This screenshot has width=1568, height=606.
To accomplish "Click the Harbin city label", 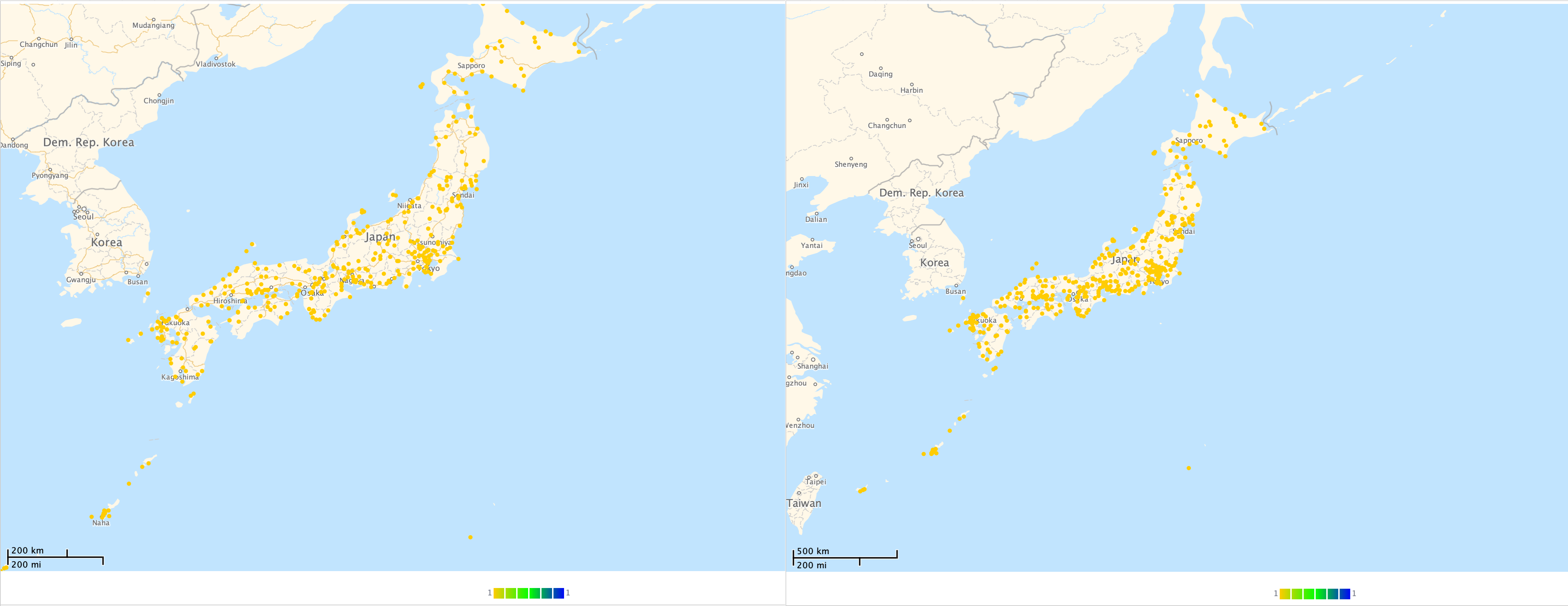I will (x=911, y=91).
